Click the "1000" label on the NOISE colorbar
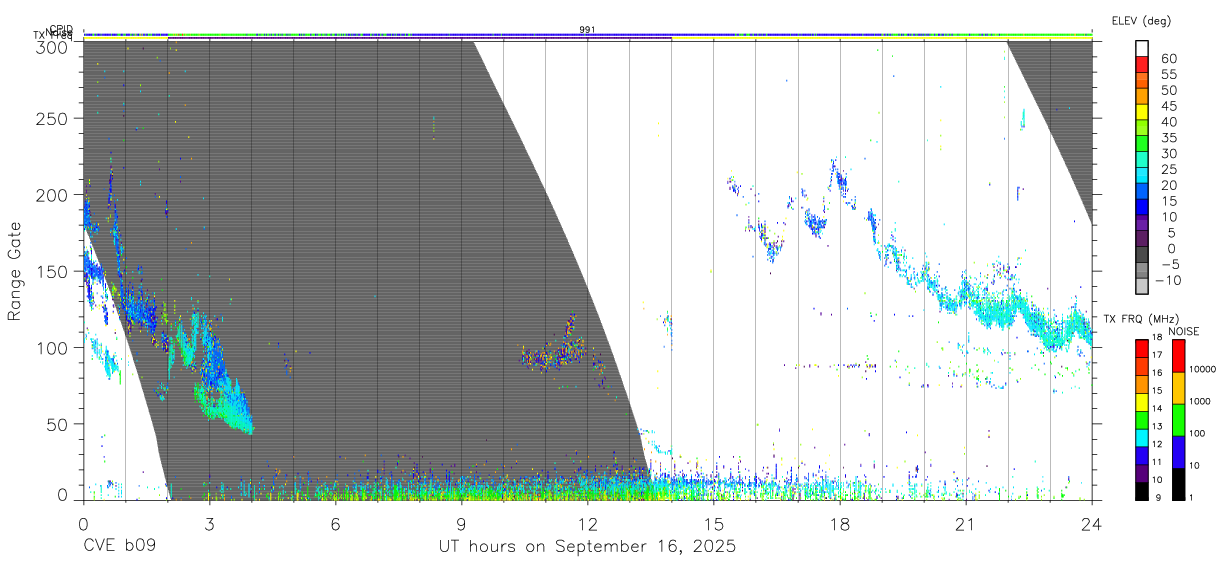The image size is (1228, 567). [1200, 401]
